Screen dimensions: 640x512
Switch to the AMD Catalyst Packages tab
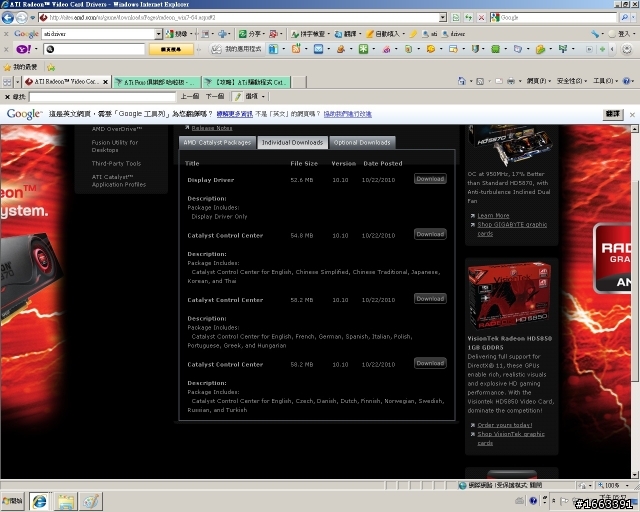point(217,142)
